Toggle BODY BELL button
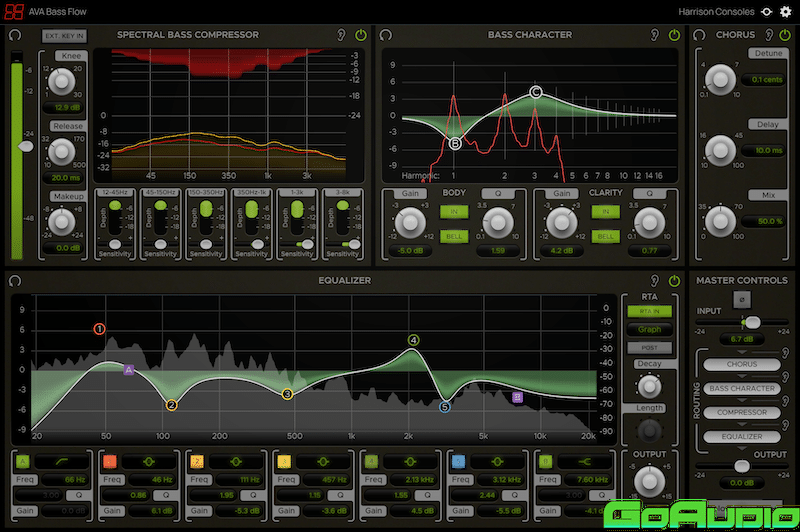Viewport: 800px width, 532px height. tap(454, 236)
